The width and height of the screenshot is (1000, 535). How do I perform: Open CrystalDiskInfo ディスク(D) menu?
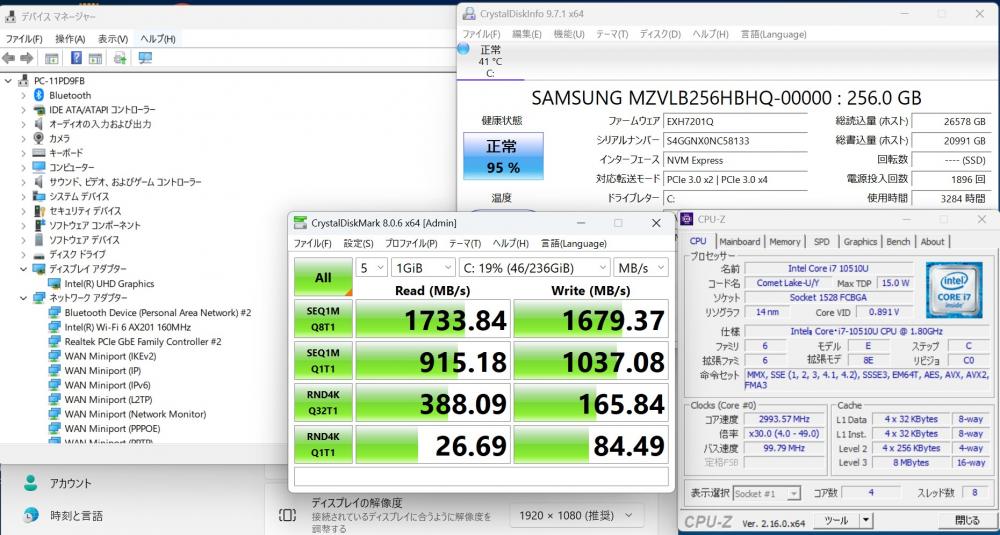point(661,34)
